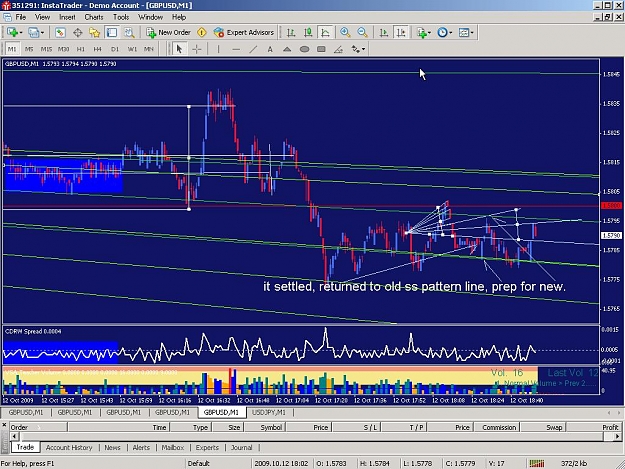Select the Crosshair tool
The image size is (625, 469).
click(x=197, y=49)
